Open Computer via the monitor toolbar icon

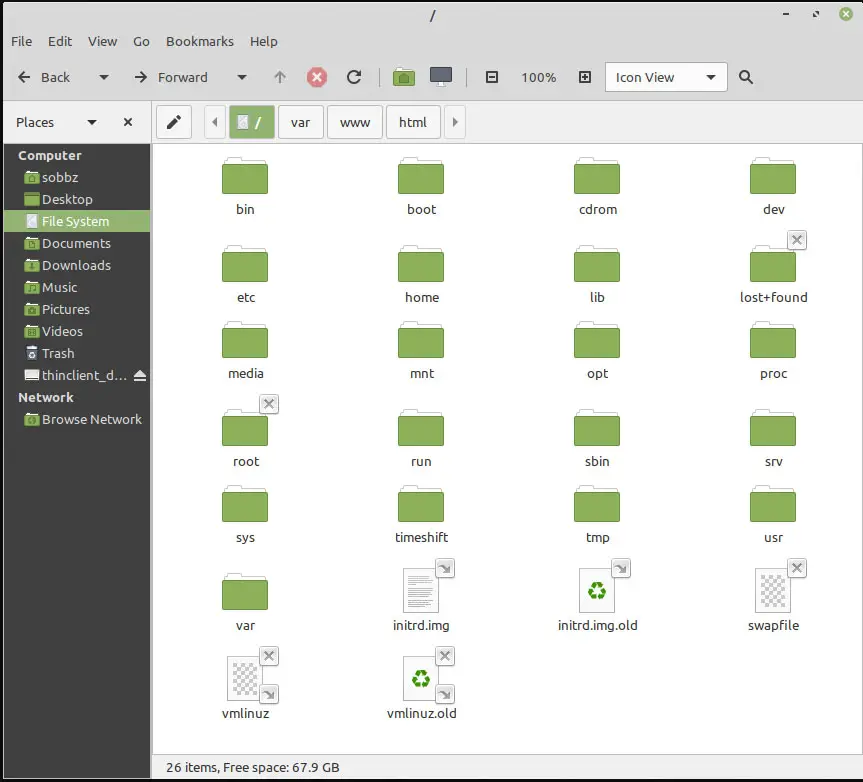tap(441, 76)
